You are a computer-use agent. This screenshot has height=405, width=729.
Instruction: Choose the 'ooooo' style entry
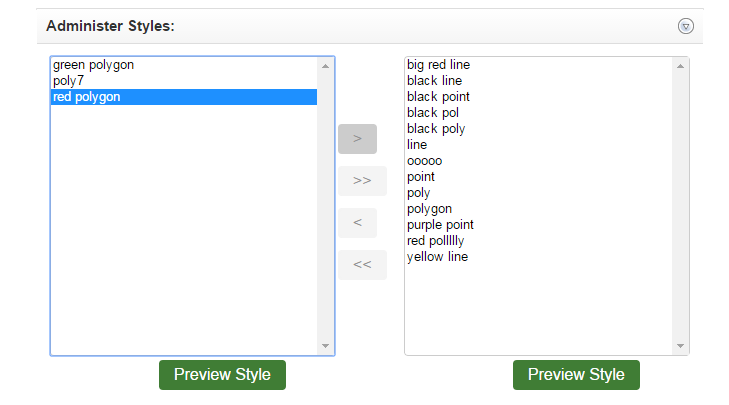tap(424, 161)
